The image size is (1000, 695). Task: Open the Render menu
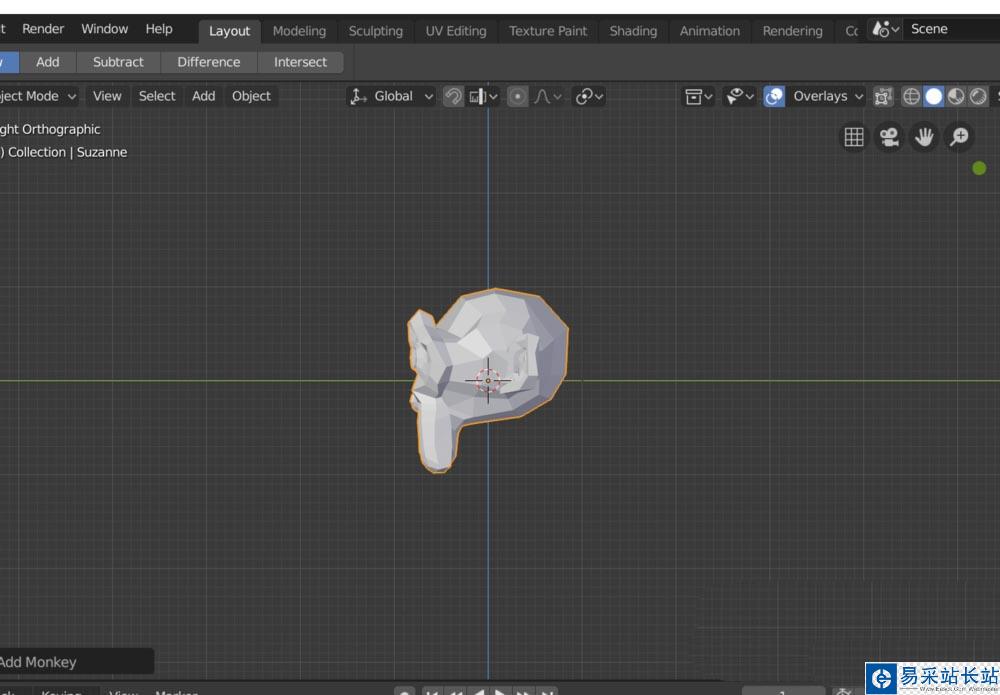[x=43, y=29]
